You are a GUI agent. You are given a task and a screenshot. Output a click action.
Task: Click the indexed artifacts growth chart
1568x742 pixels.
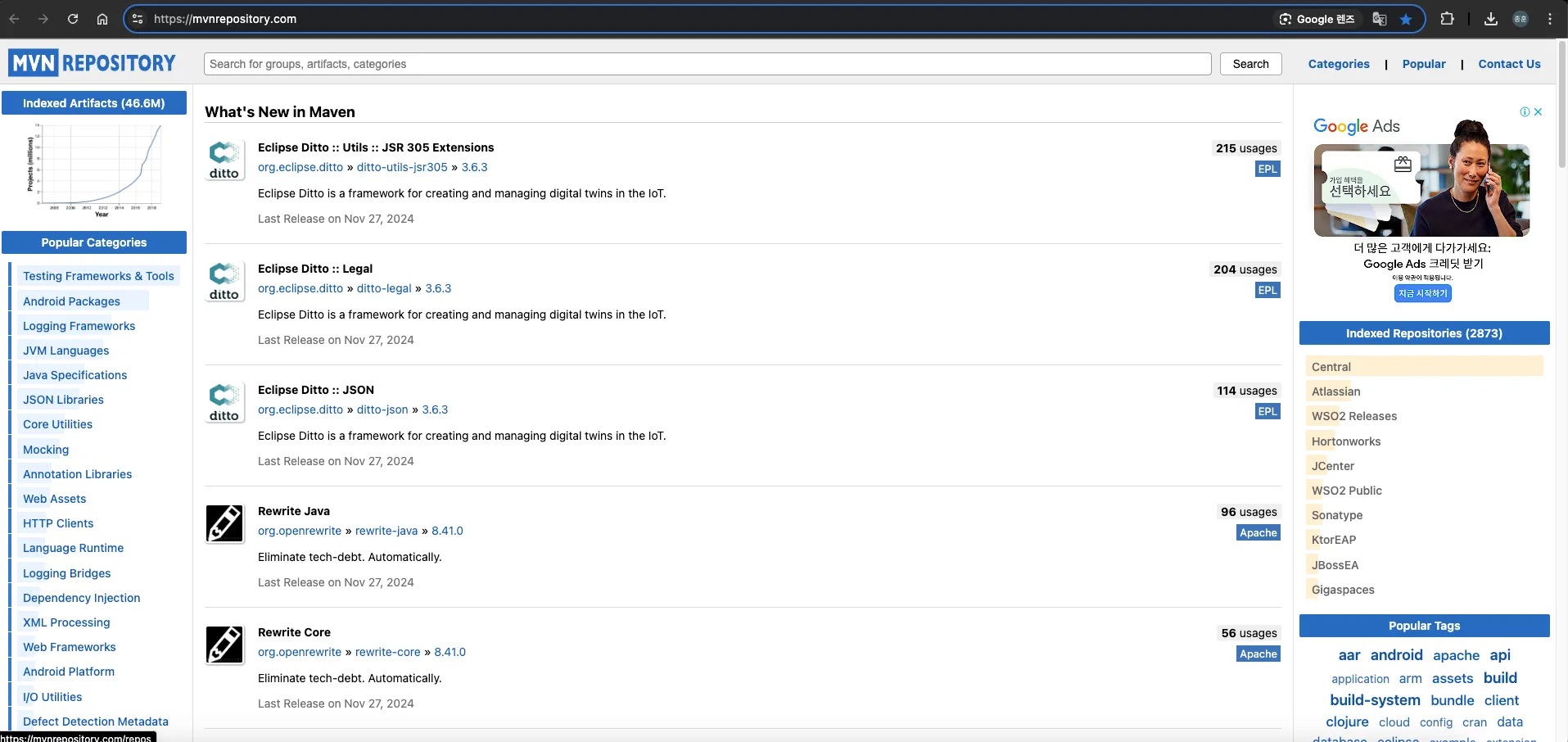click(94, 170)
